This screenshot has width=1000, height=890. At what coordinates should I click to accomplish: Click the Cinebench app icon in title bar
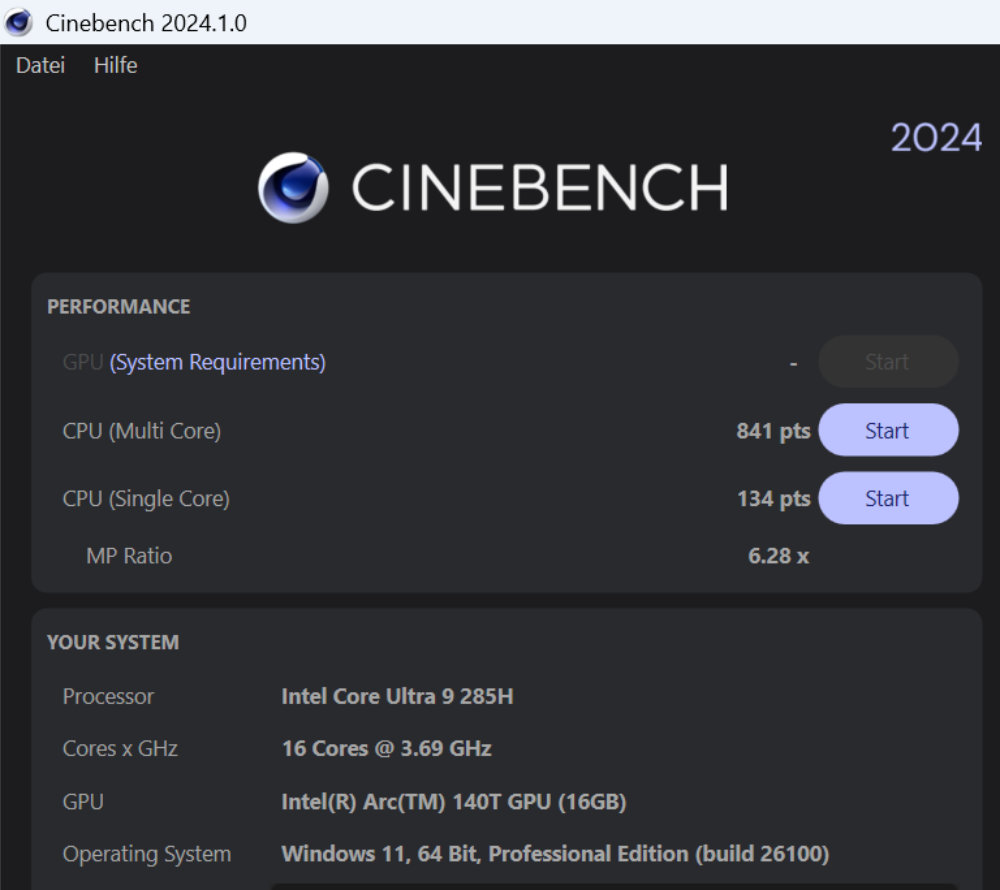(18, 22)
